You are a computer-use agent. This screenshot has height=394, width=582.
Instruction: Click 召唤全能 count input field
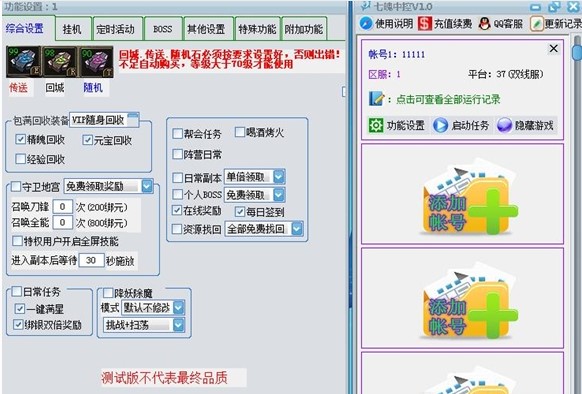tap(62, 222)
